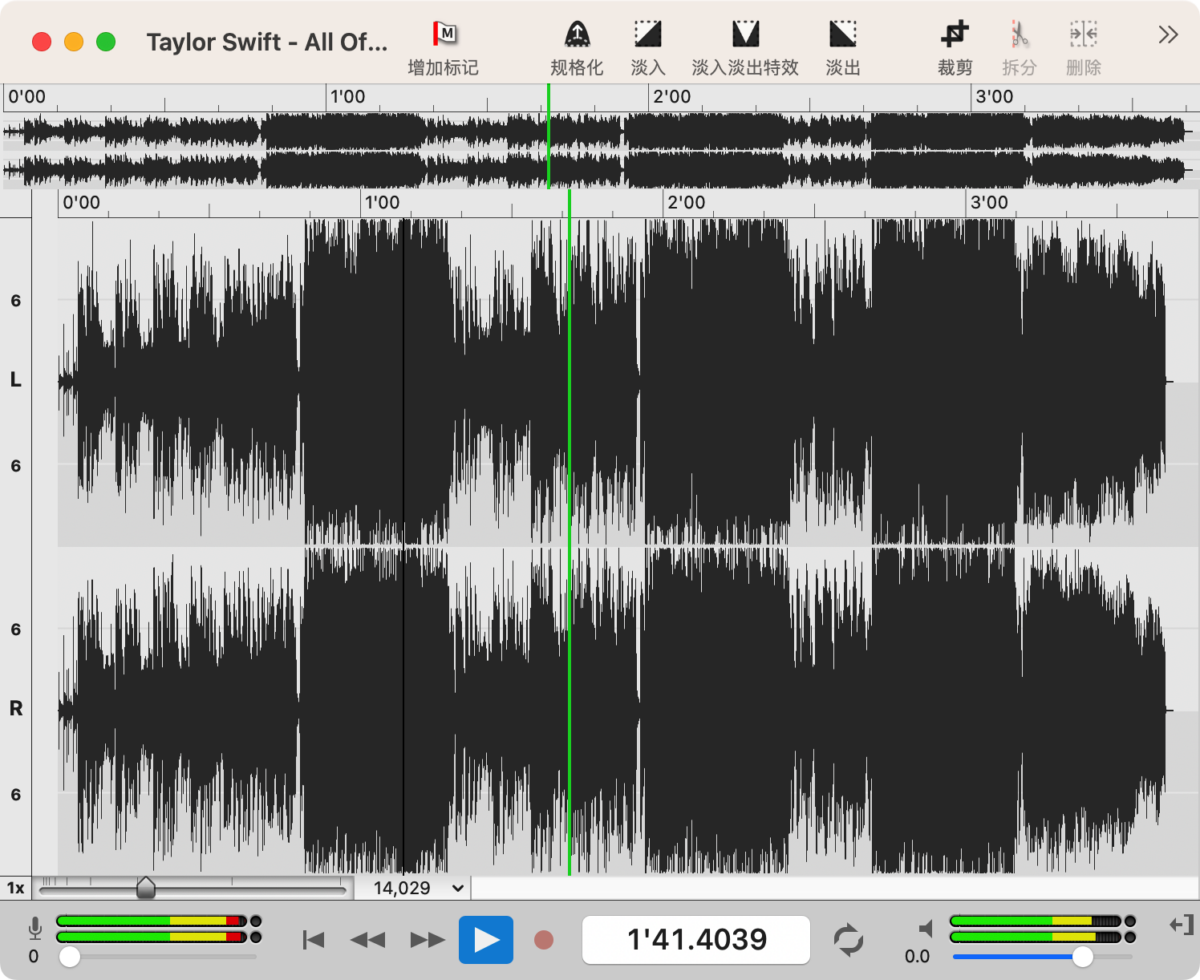Screen dimensions: 1200x980
Task: Toggle loop playback
Action: pyautogui.click(x=848, y=940)
